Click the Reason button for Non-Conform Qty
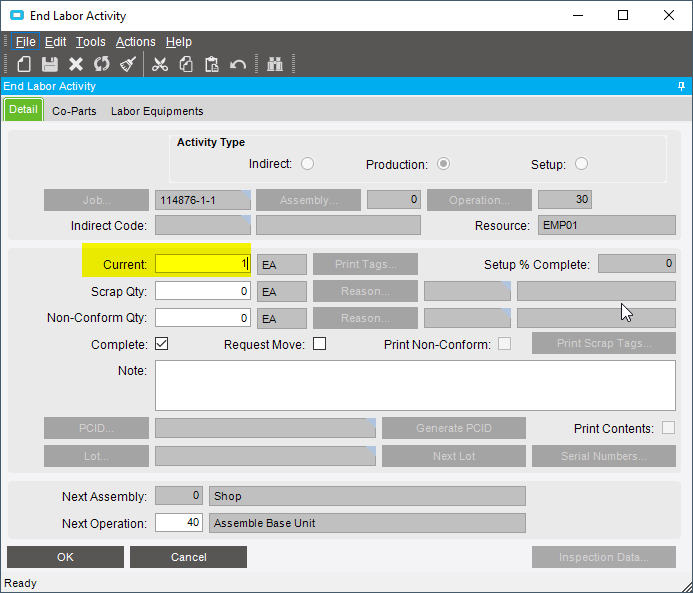Screen dimensions: 693x593 pos(366,318)
